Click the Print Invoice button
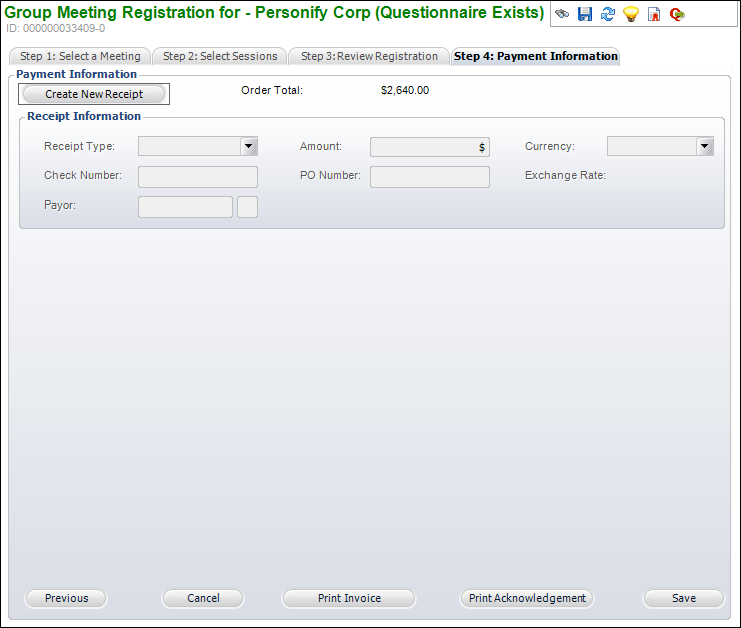741x628 pixels. click(349, 598)
